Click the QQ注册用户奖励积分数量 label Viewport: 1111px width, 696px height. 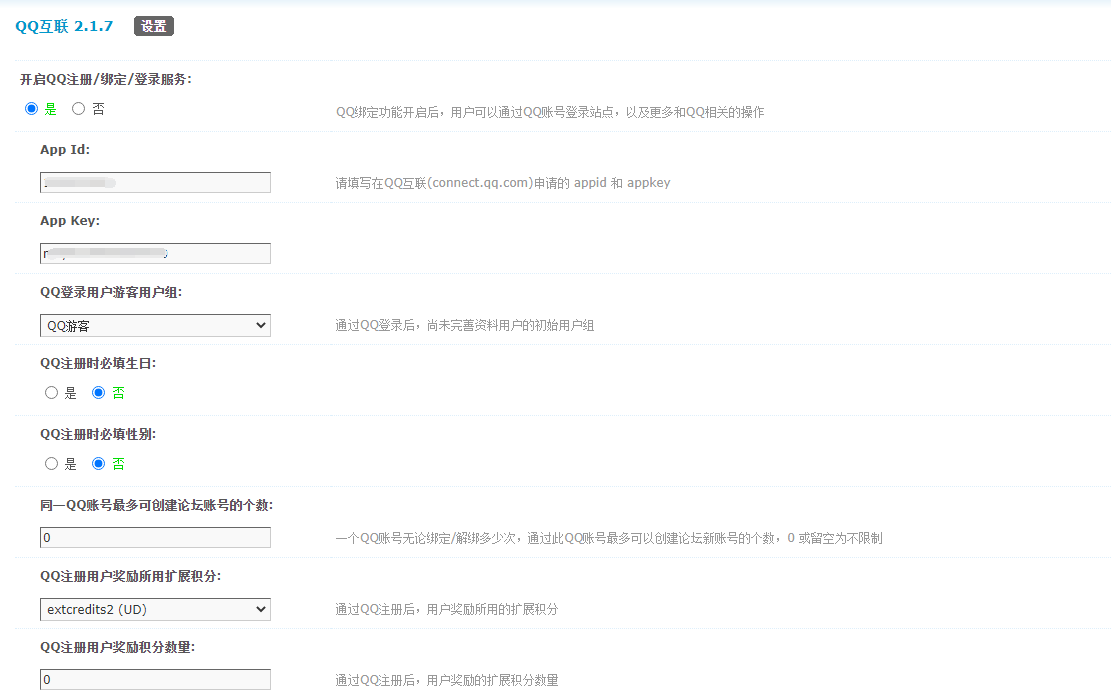(118, 647)
